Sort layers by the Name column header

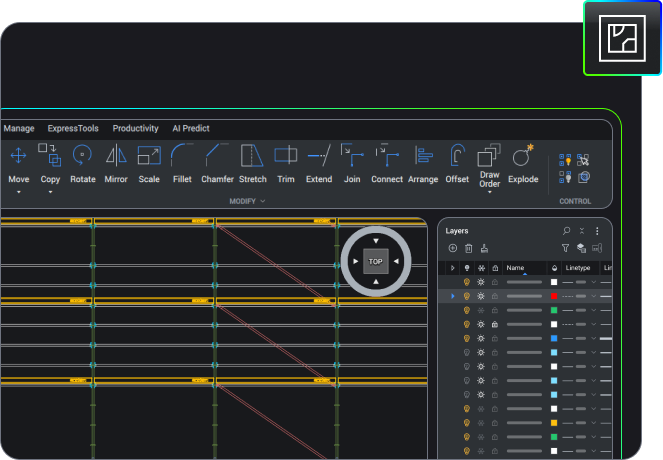(x=516, y=268)
